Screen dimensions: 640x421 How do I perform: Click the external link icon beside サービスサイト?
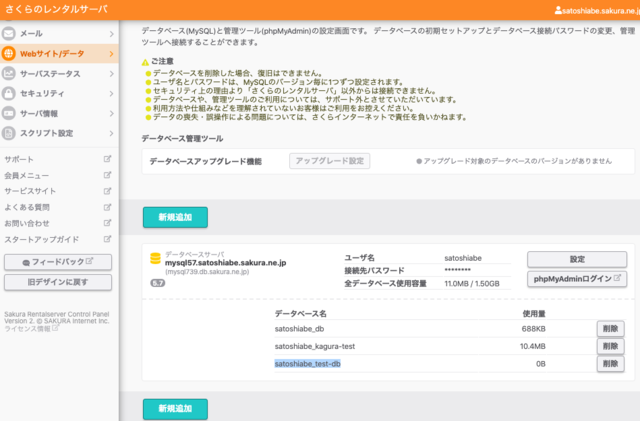tap(107, 191)
